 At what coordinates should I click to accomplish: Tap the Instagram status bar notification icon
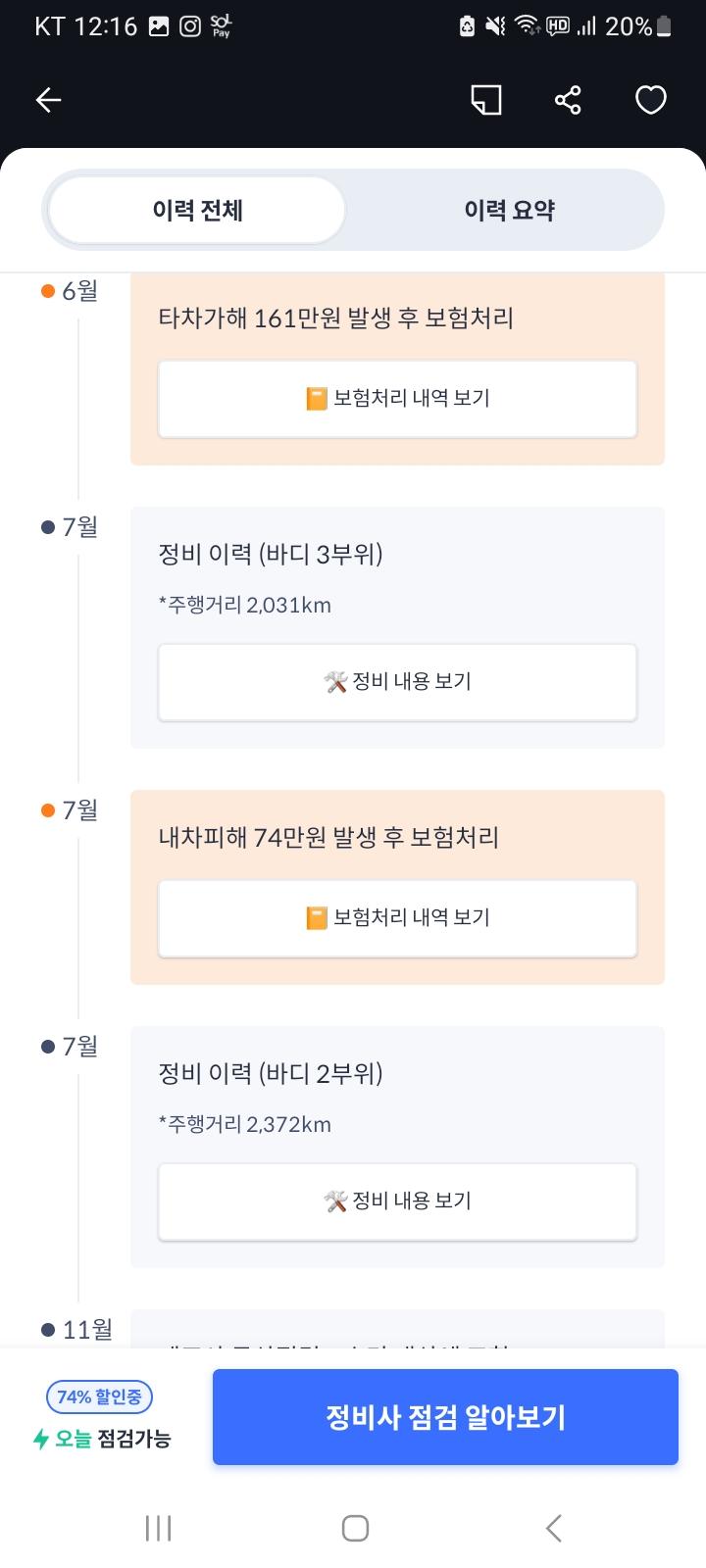point(190,26)
